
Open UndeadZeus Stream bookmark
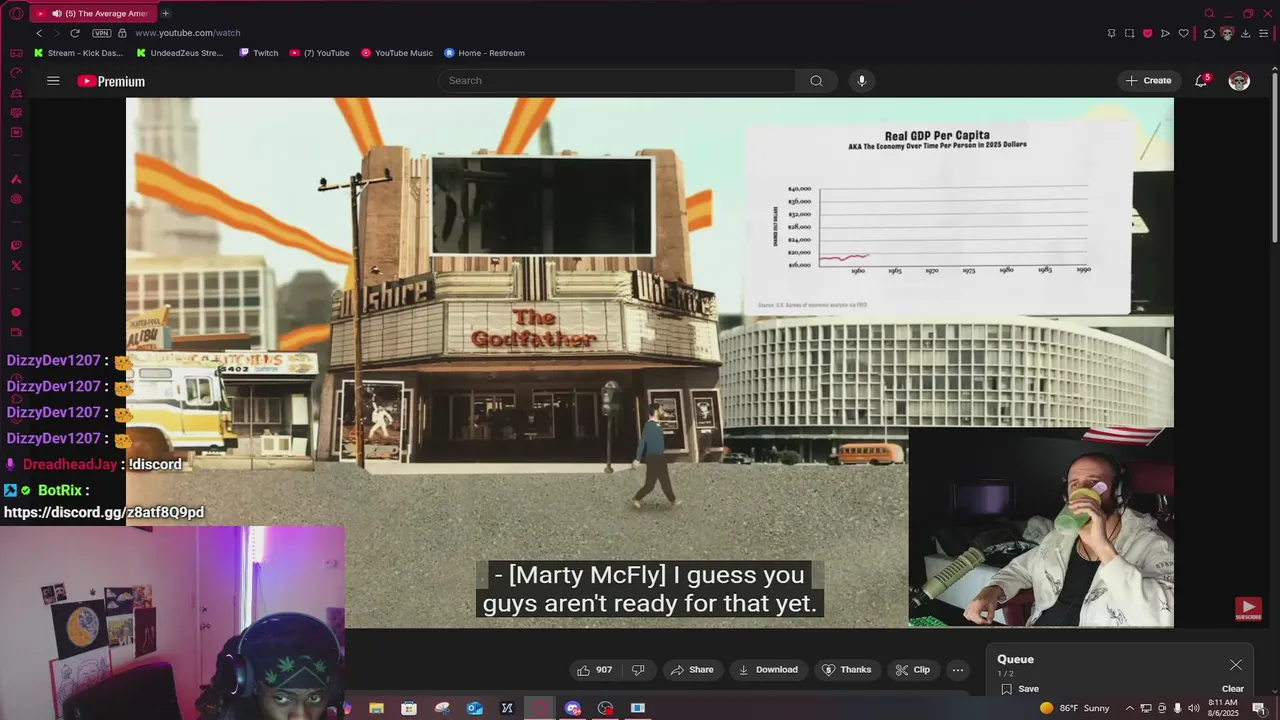[181, 53]
